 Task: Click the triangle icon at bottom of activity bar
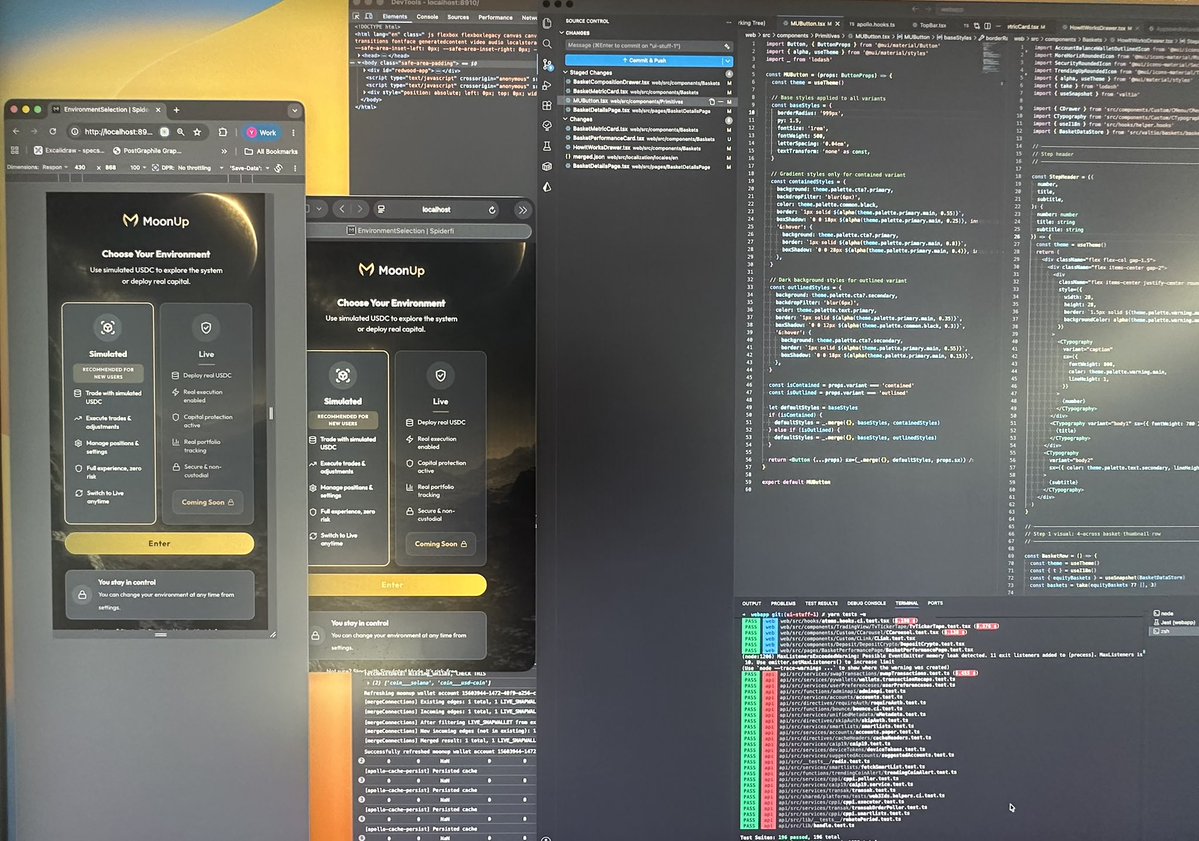click(547, 187)
